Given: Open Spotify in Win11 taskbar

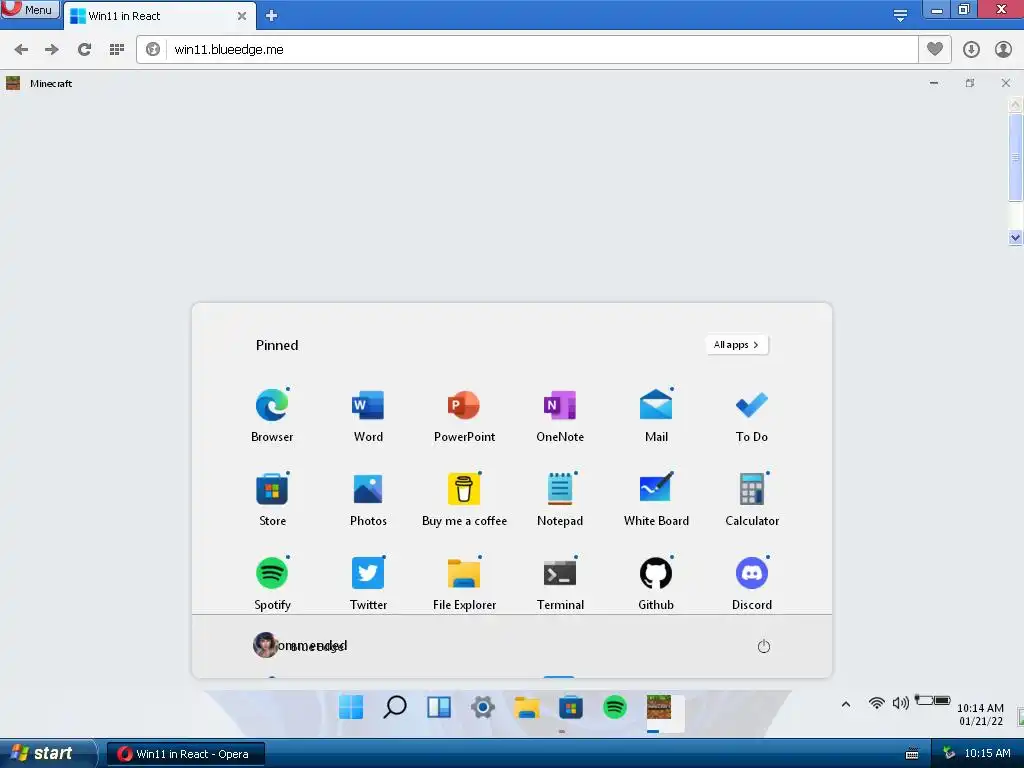Looking at the screenshot, I should (615, 707).
